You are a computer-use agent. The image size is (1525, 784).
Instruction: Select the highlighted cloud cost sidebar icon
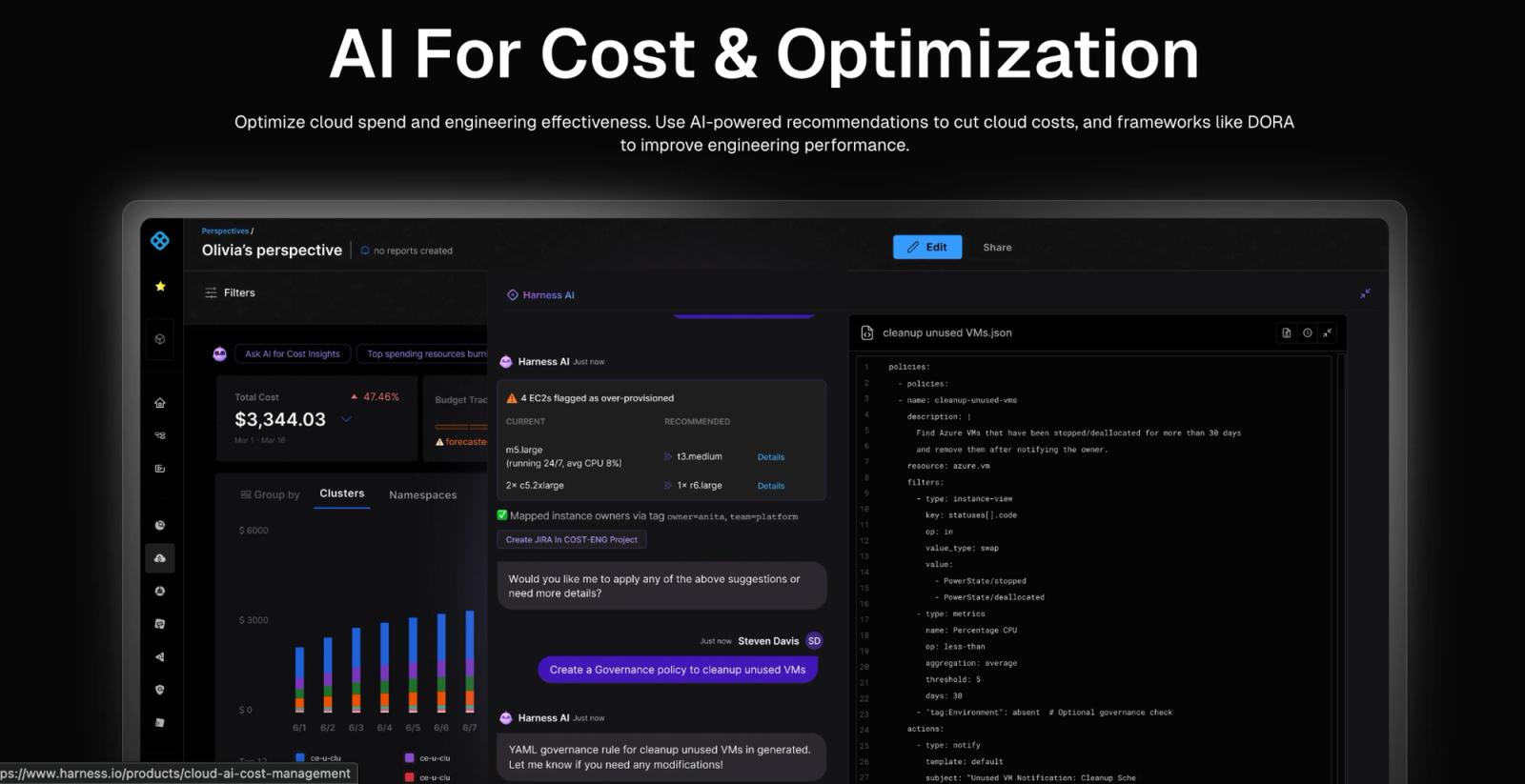(160, 558)
